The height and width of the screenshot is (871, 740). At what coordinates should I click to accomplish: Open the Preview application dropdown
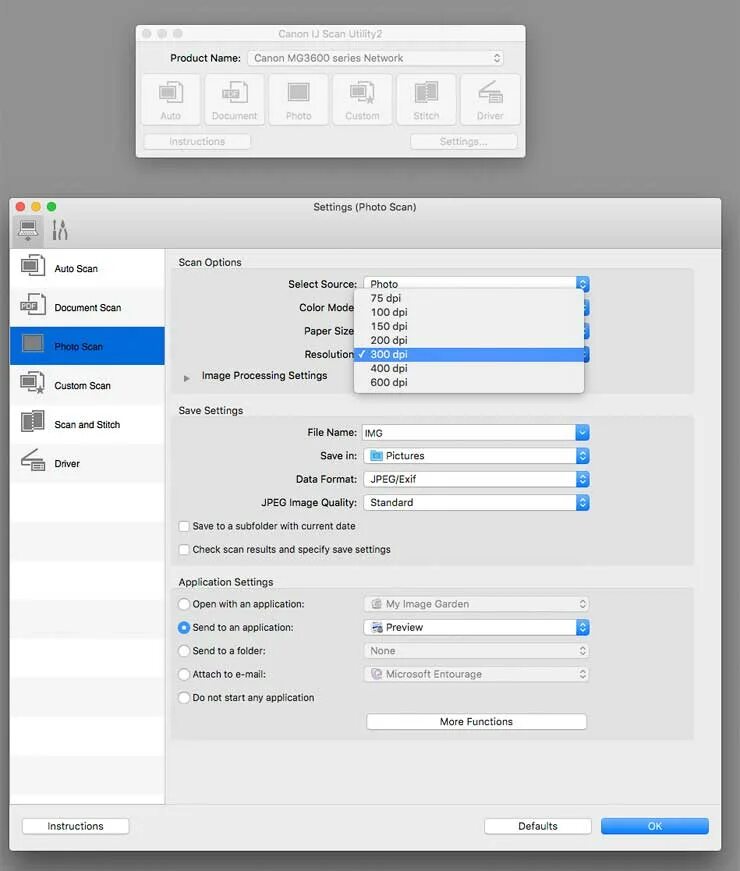[476, 627]
